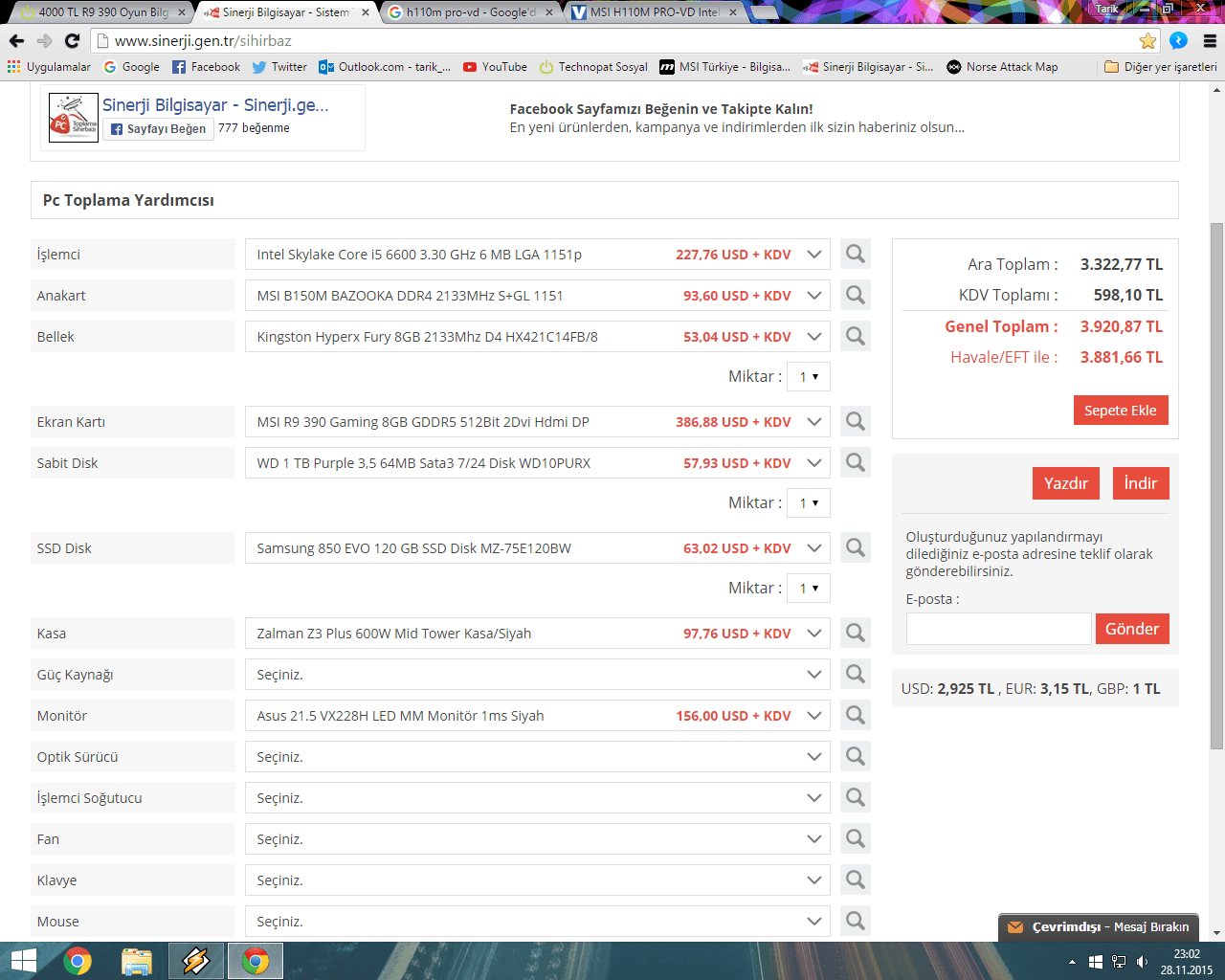The image size is (1225, 980).
Task: Open SSD Disk row search magnifier
Action: click(x=856, y=547)
